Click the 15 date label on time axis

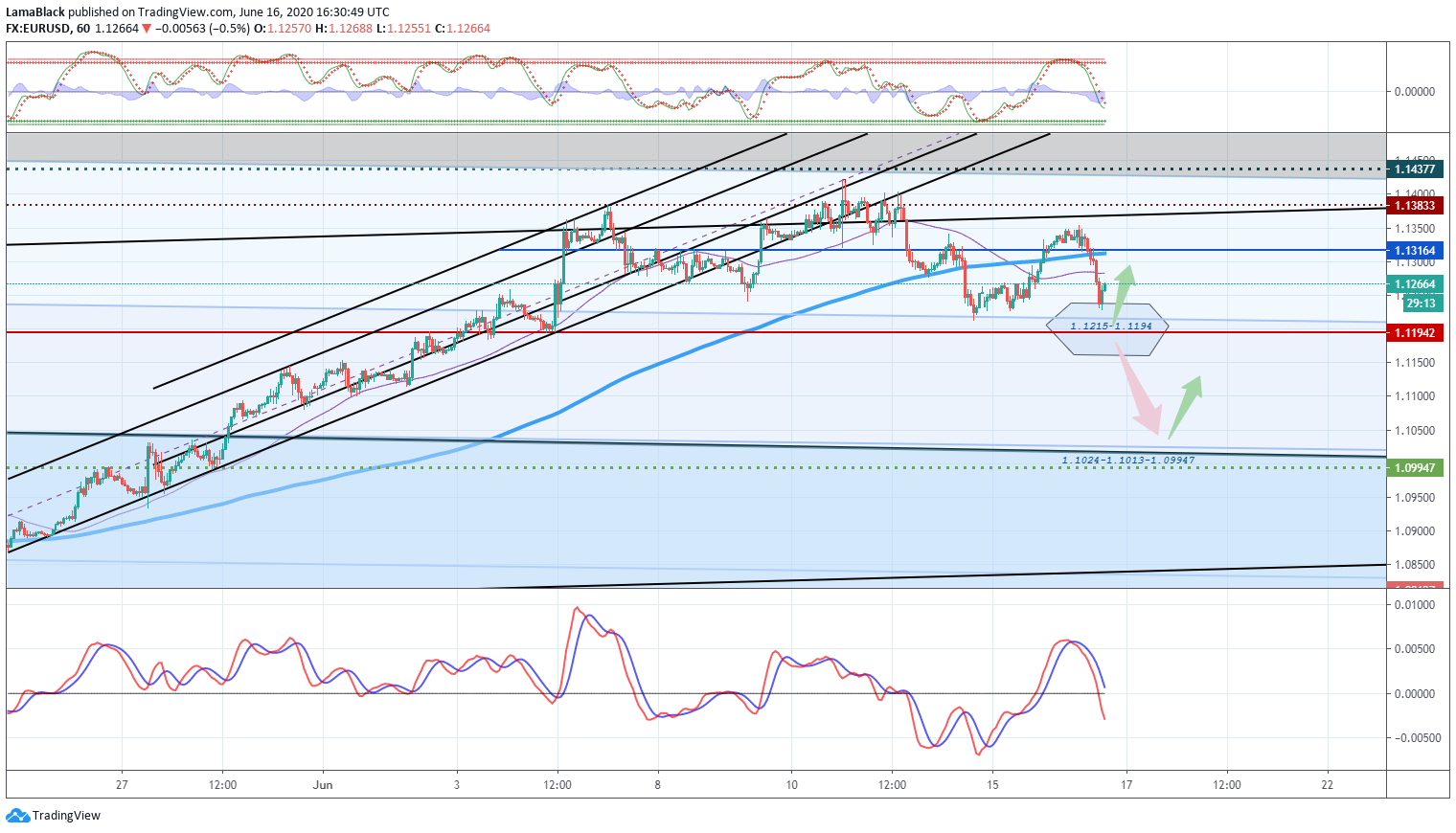(x=992, y=785)
